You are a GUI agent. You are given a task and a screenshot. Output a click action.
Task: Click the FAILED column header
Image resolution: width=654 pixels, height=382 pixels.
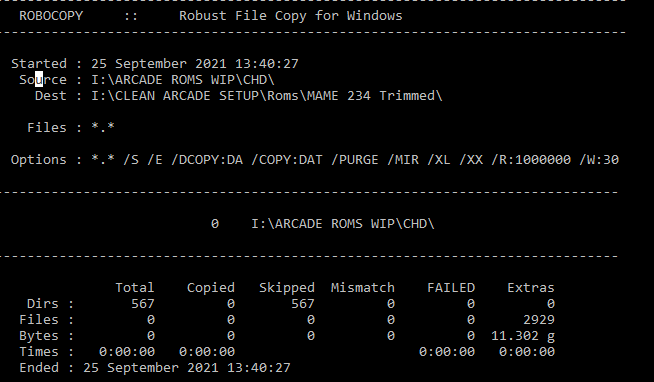[x=451, y=287]
